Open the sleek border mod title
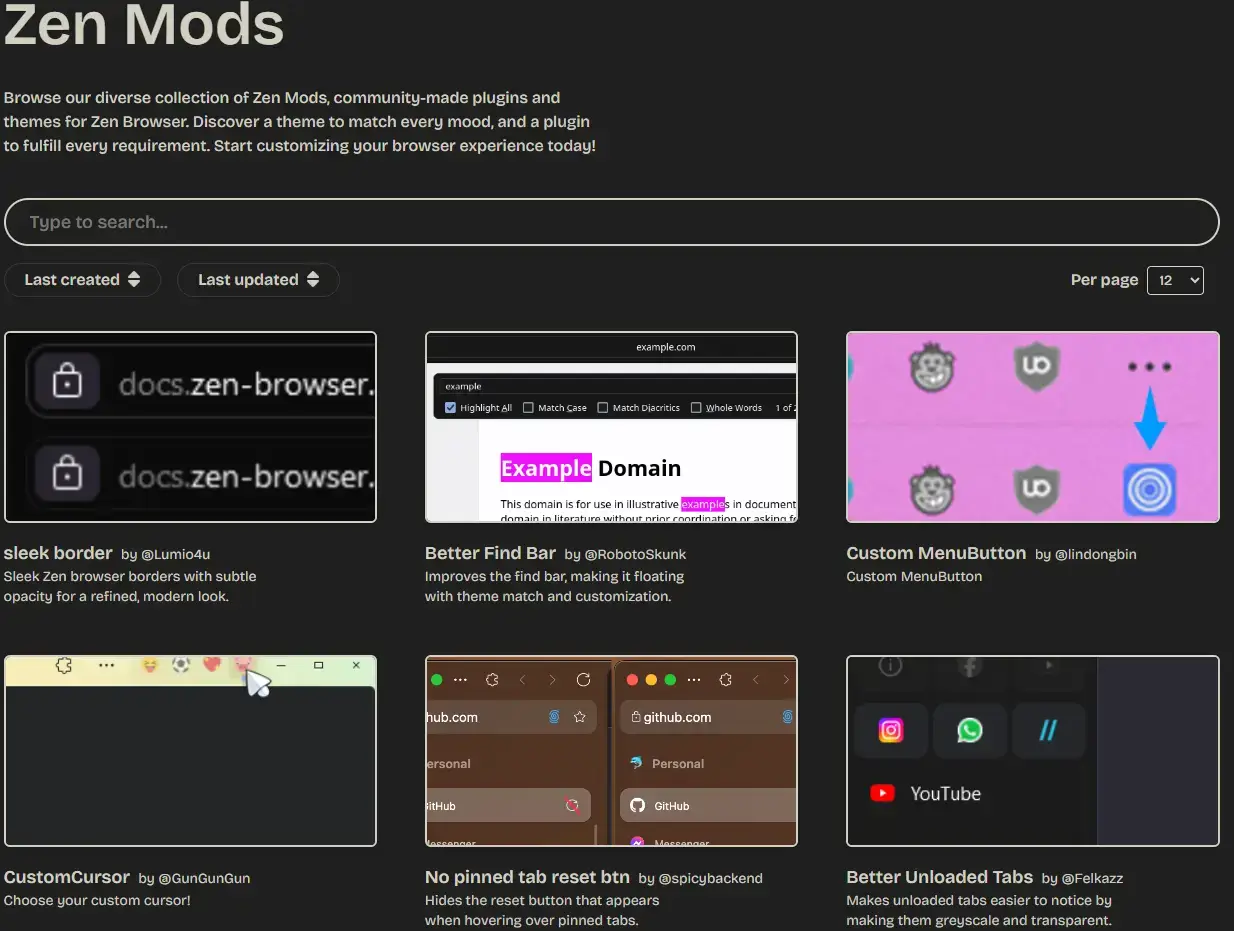 click(58, 553)
